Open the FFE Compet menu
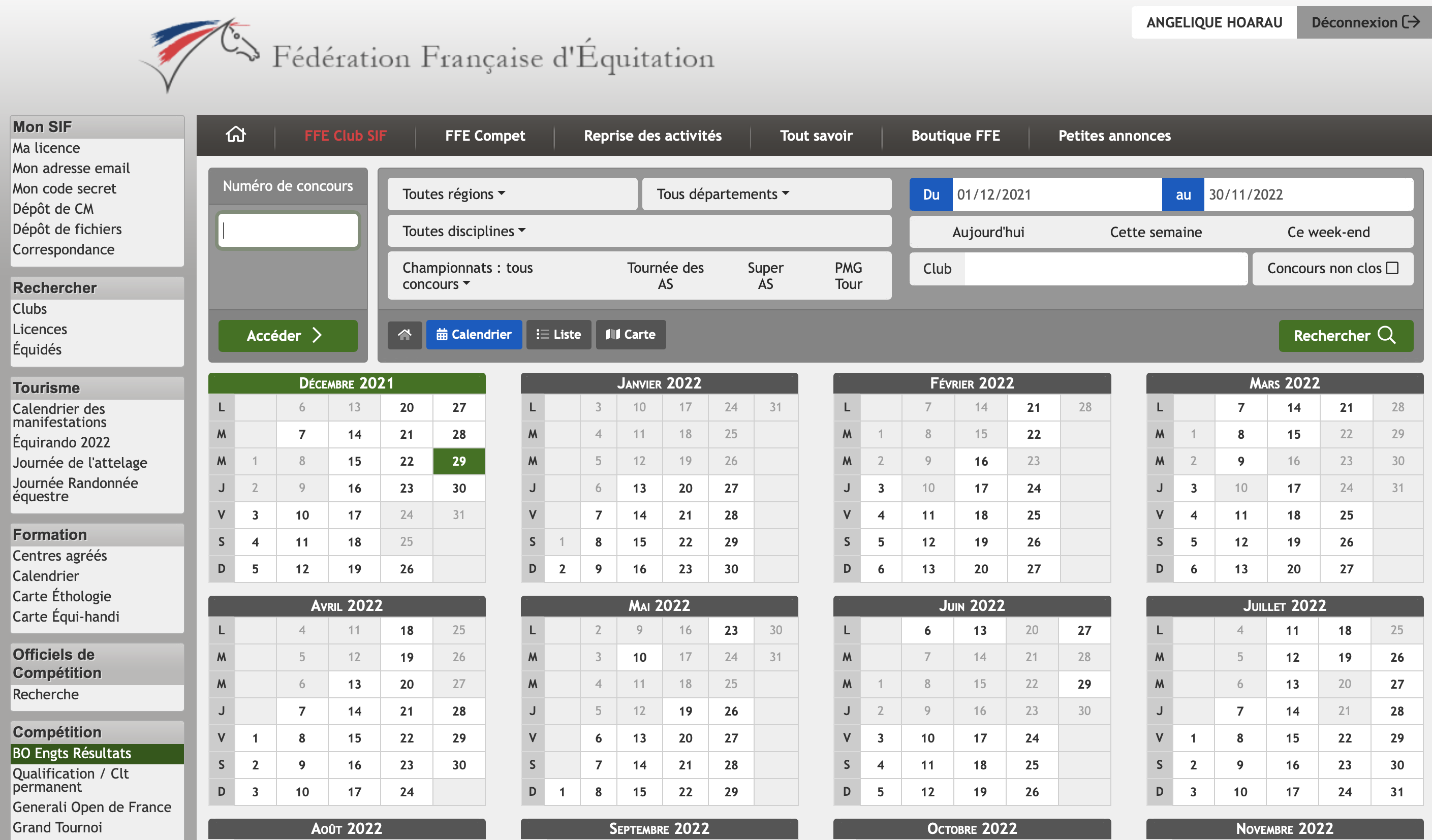 click(x=485, y=135)
